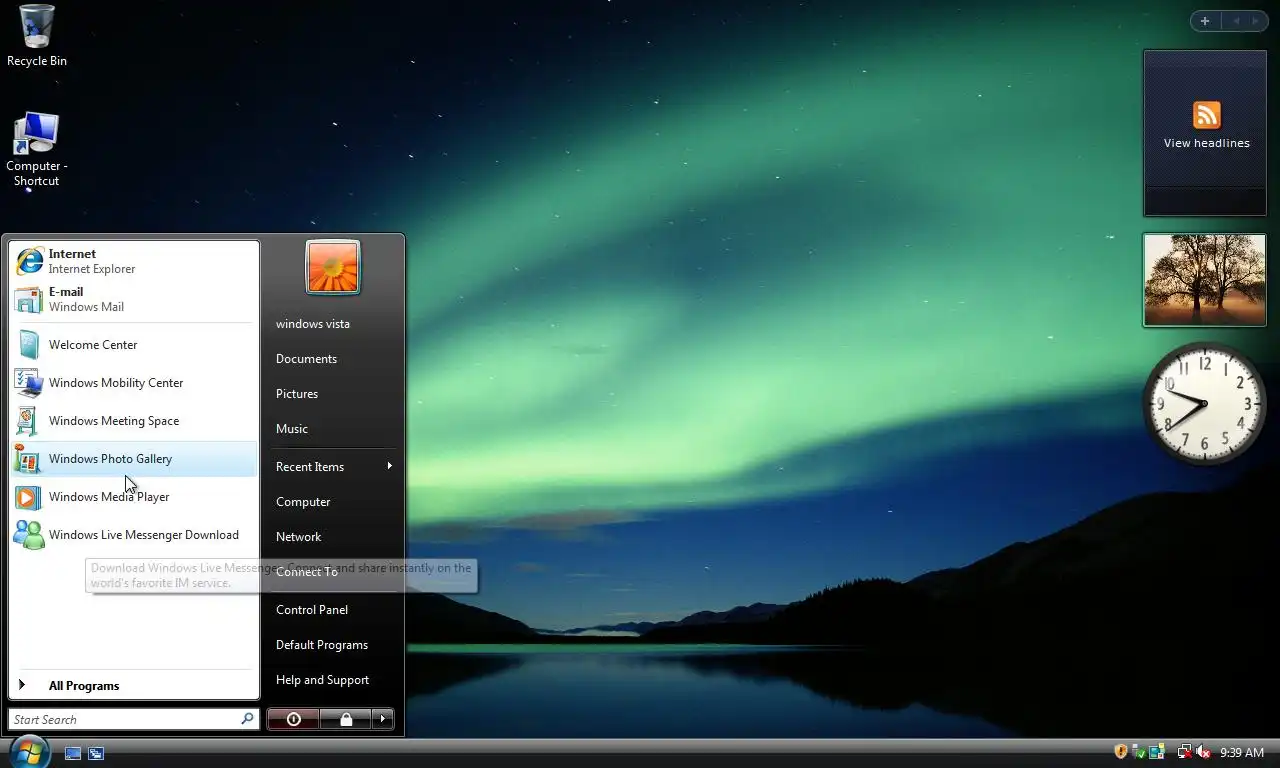
Task: Click the sidebar next page arrow
Action: click(1256, 21)
